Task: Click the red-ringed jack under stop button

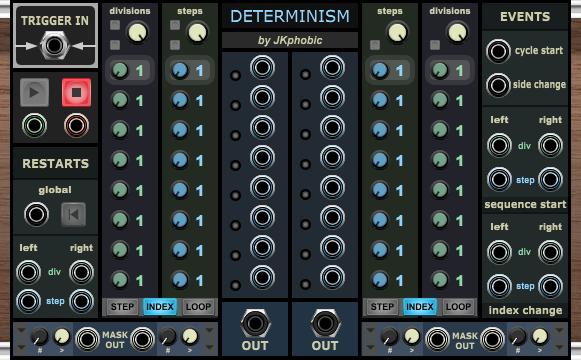Action: (x=76, y=126)
